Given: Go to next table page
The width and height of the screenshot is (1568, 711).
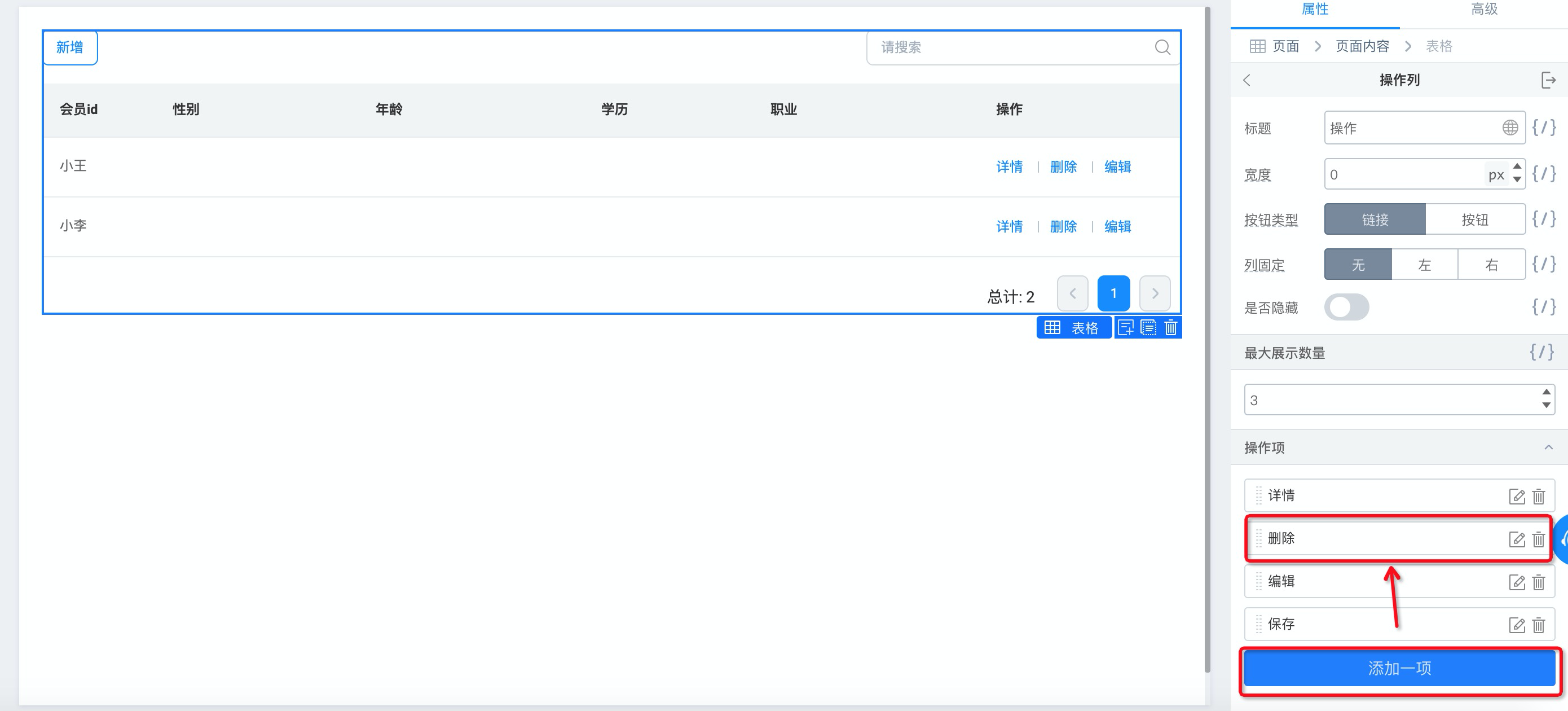Looking at the screenshot, I should 1155,293.
